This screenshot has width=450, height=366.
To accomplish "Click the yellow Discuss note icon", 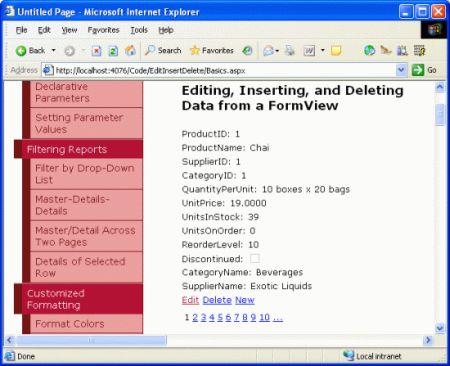I will [336, 51].
